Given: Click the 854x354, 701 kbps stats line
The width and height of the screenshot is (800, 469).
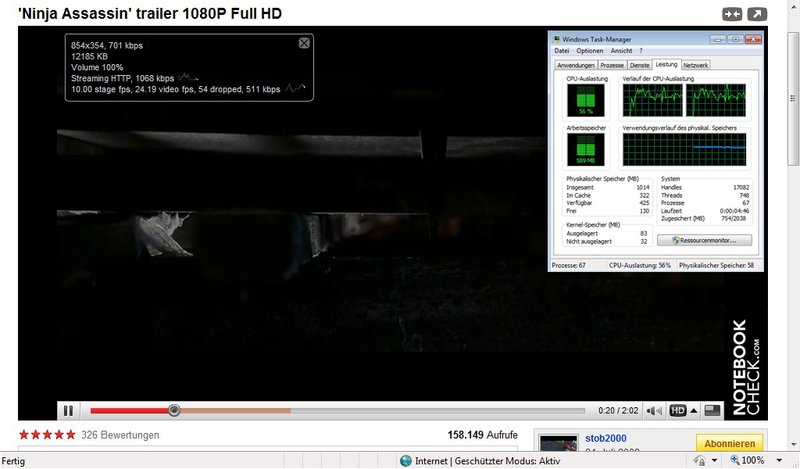Looking at the screenshot, I should (x=107, y=45).
